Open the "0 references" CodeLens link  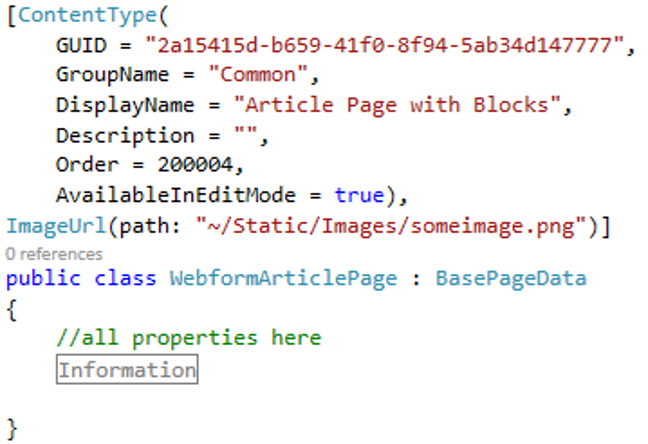click(x=54, y=254)
